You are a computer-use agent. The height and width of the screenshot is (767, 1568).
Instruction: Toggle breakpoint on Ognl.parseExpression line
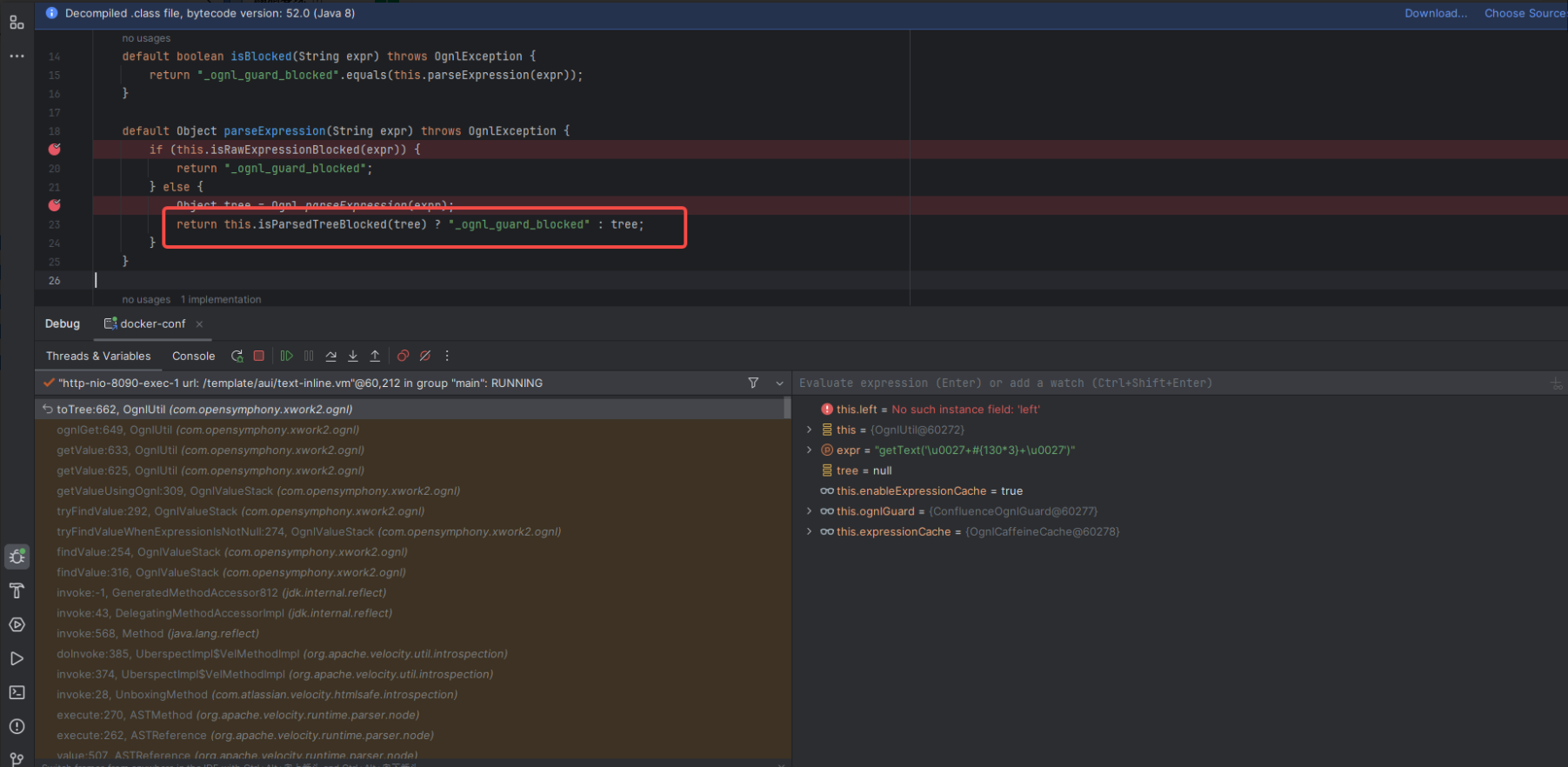coord(55,205)
